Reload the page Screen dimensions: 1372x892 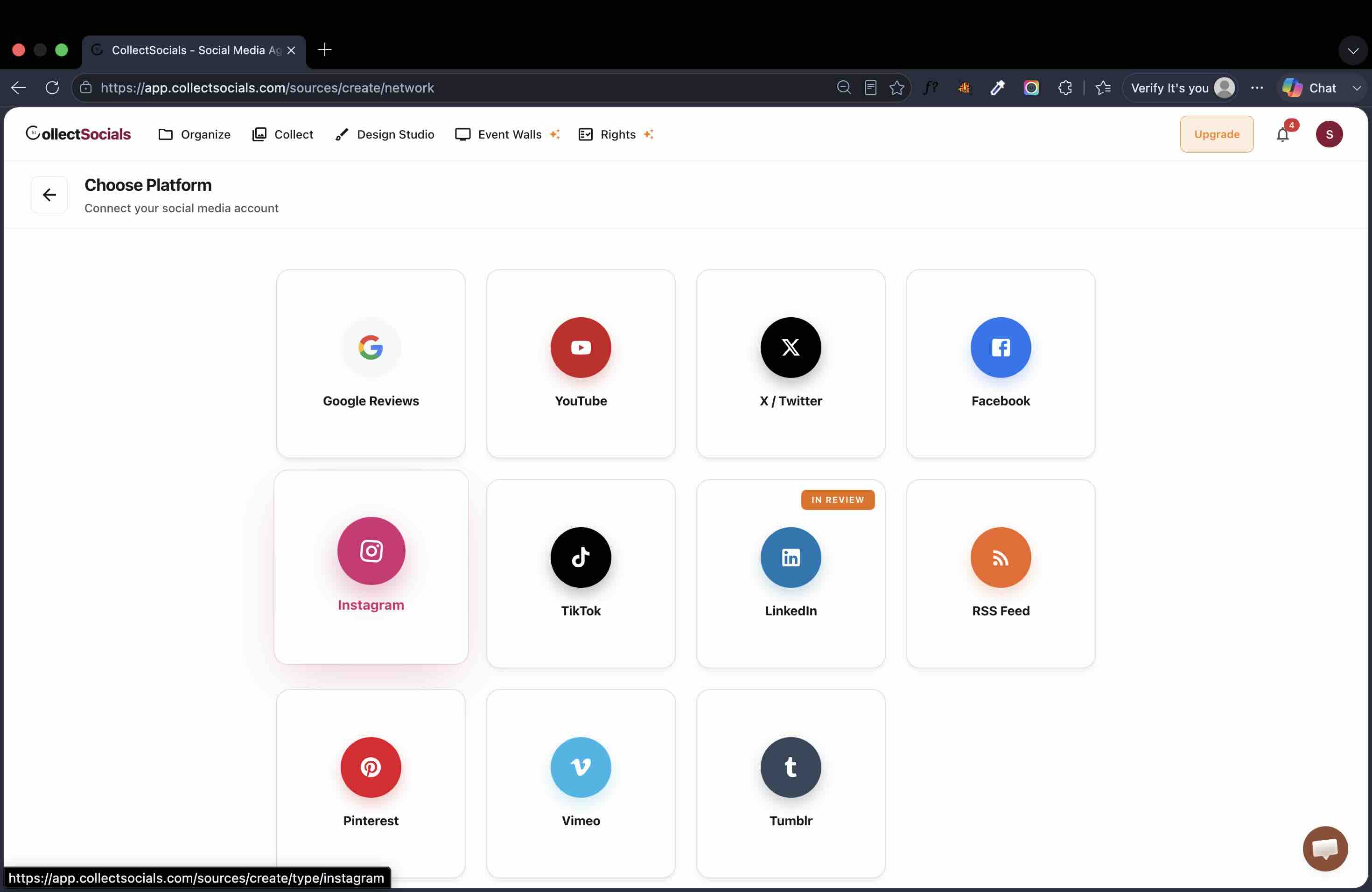pyautogui.click(x=52, y=88)
